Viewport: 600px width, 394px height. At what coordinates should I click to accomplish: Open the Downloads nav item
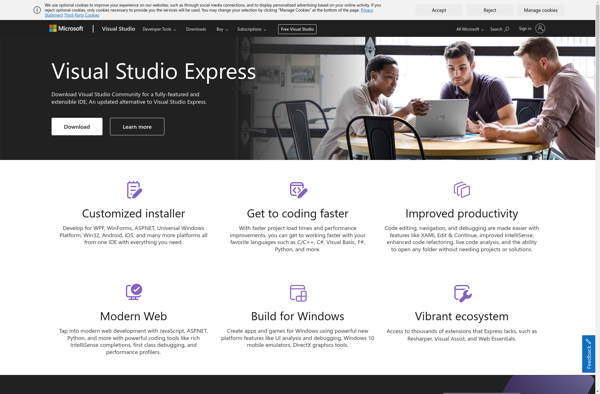(x=196, y=29)
